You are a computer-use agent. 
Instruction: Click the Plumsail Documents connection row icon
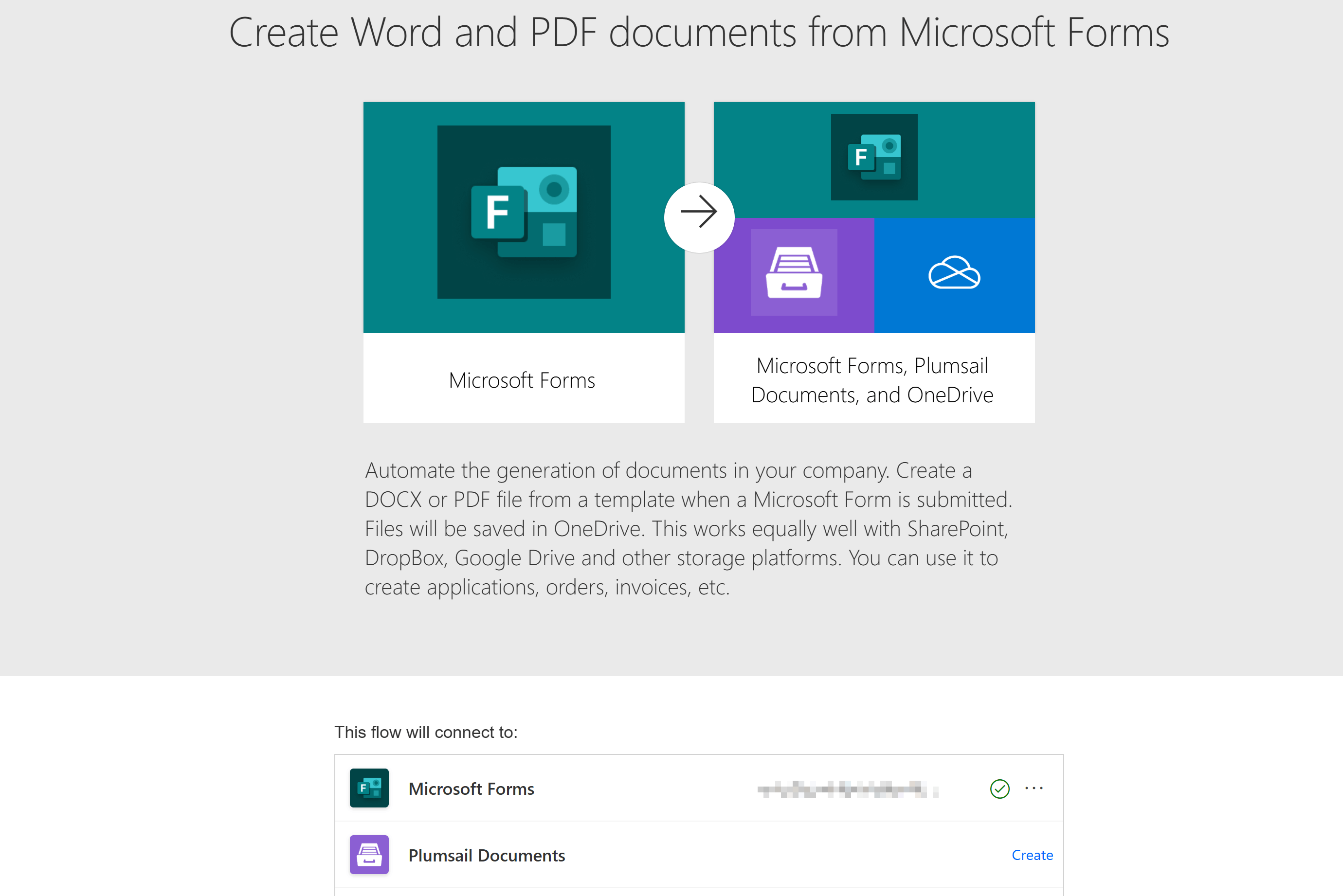point(369,855)
